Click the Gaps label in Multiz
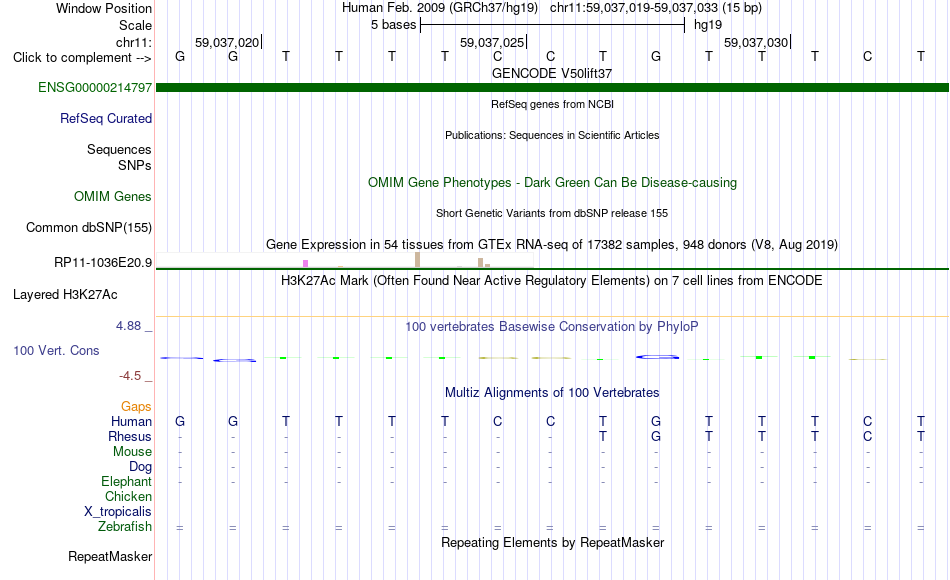 click(136, 407)
